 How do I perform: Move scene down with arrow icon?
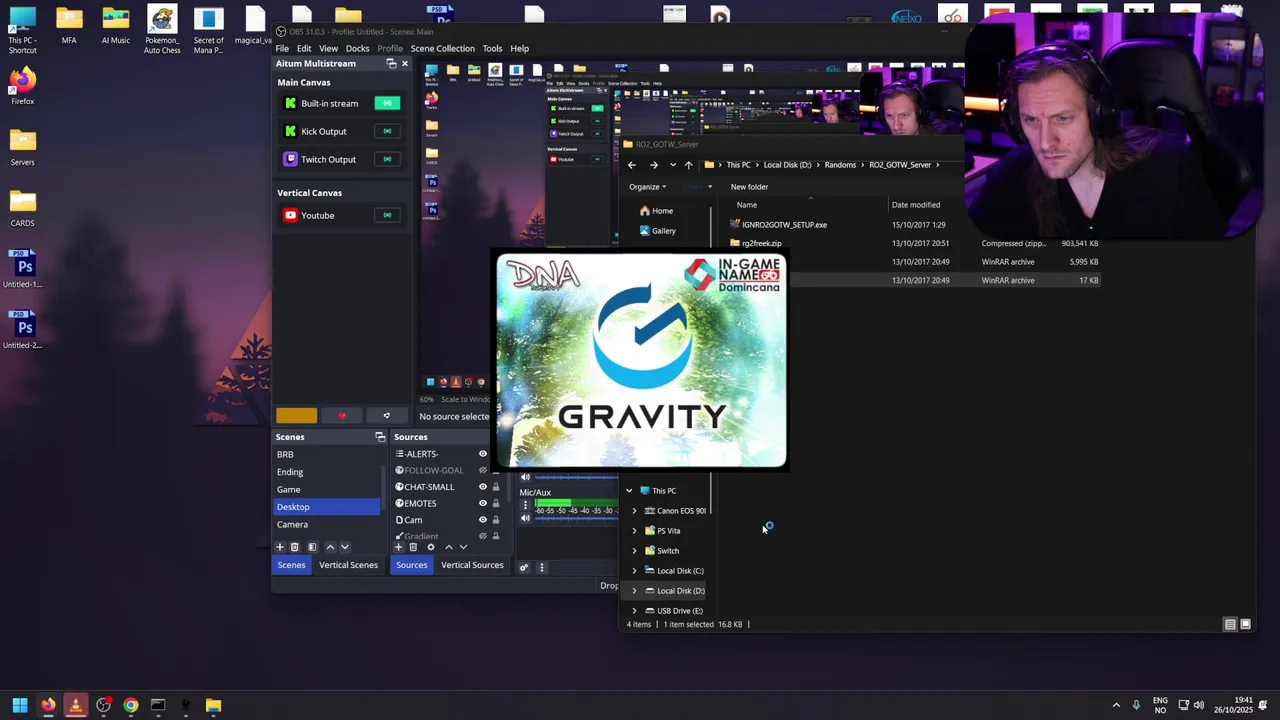(345, 547)
